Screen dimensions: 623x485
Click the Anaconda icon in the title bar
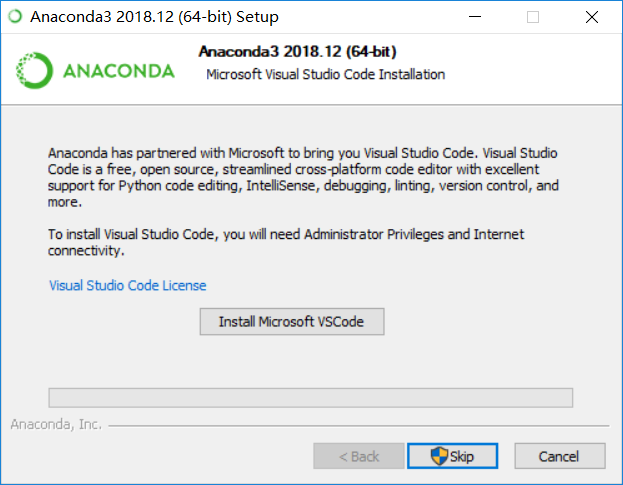pyautogui.click(x=15, y=17)
